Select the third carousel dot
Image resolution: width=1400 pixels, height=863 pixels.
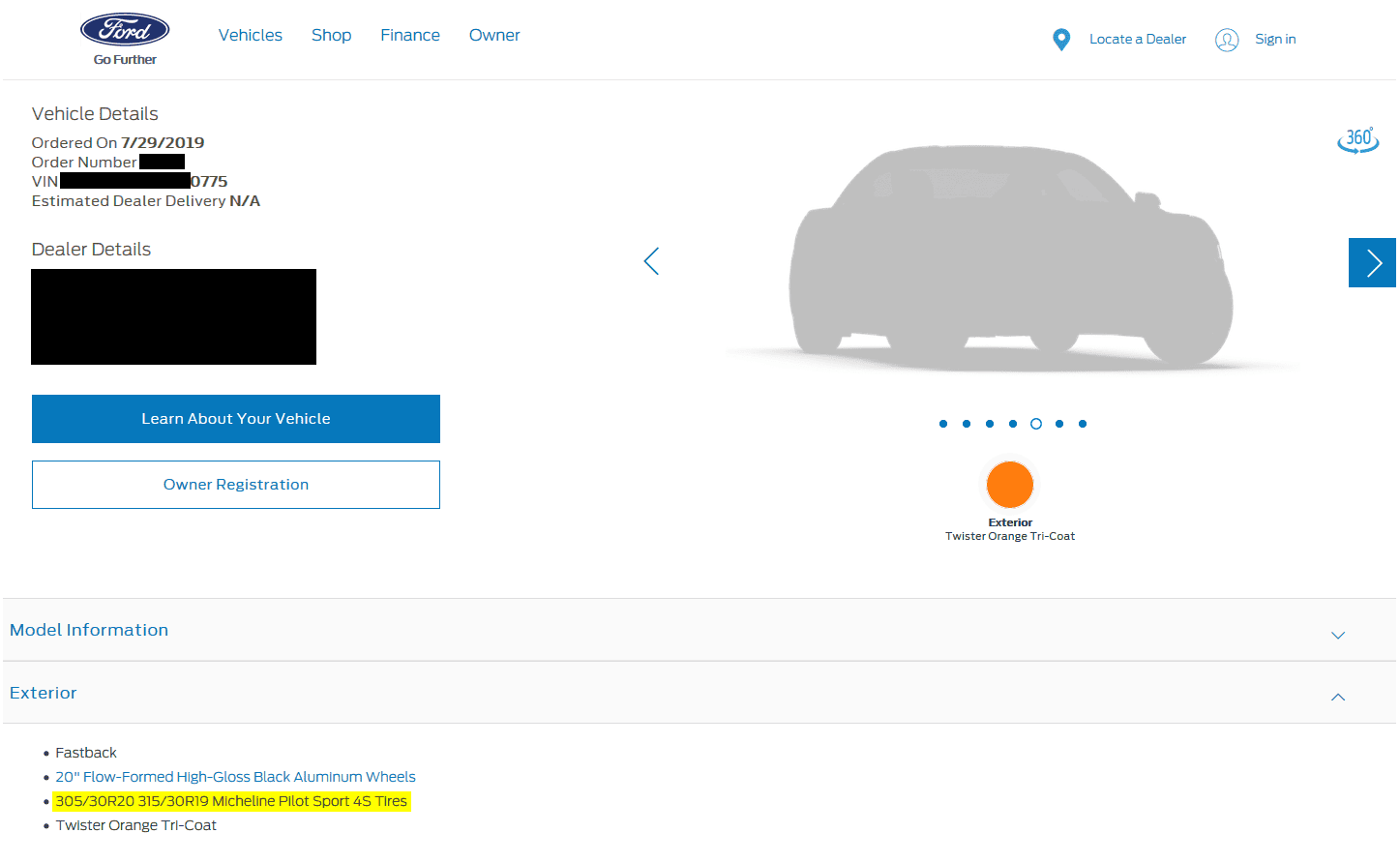pyautogui.click(x=990, y=424)
